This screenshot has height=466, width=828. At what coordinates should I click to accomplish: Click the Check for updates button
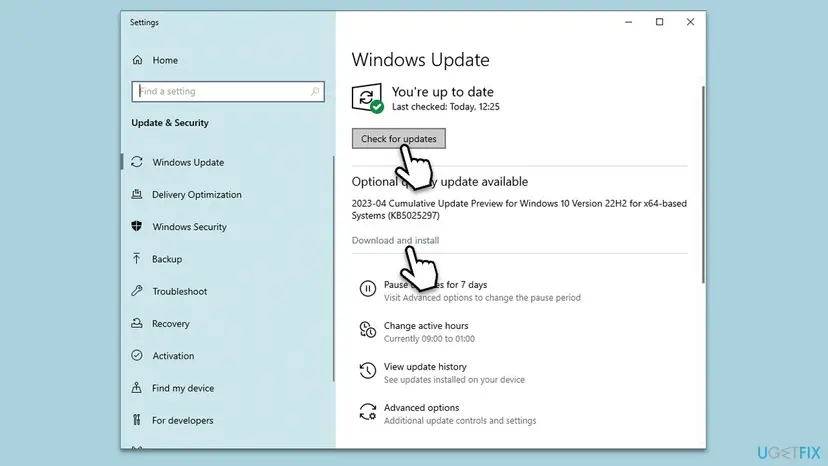pyautogui.click(x=399, y=138)
